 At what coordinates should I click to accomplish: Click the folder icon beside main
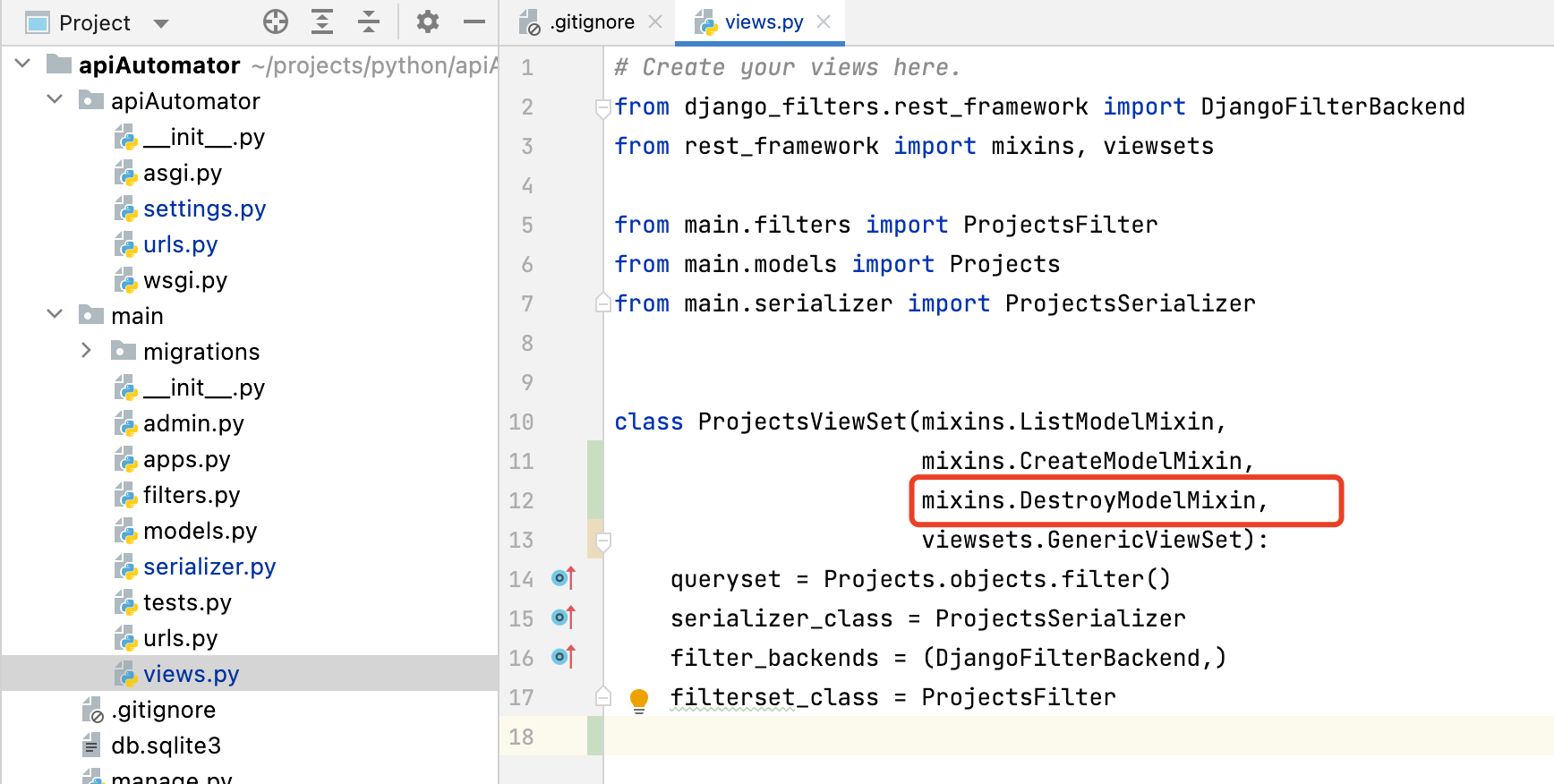91,315
